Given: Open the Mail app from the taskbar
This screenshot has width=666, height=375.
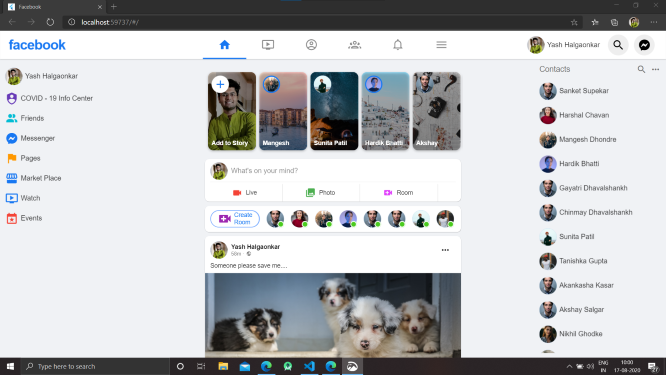Looking at the screenshot, I should pos(245,366).
